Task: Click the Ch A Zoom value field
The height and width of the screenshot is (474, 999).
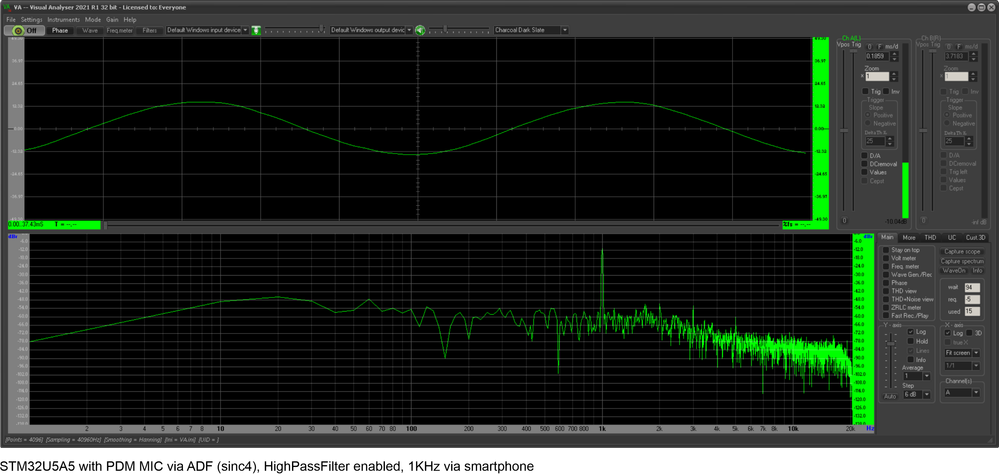Action: click(877, 76)
